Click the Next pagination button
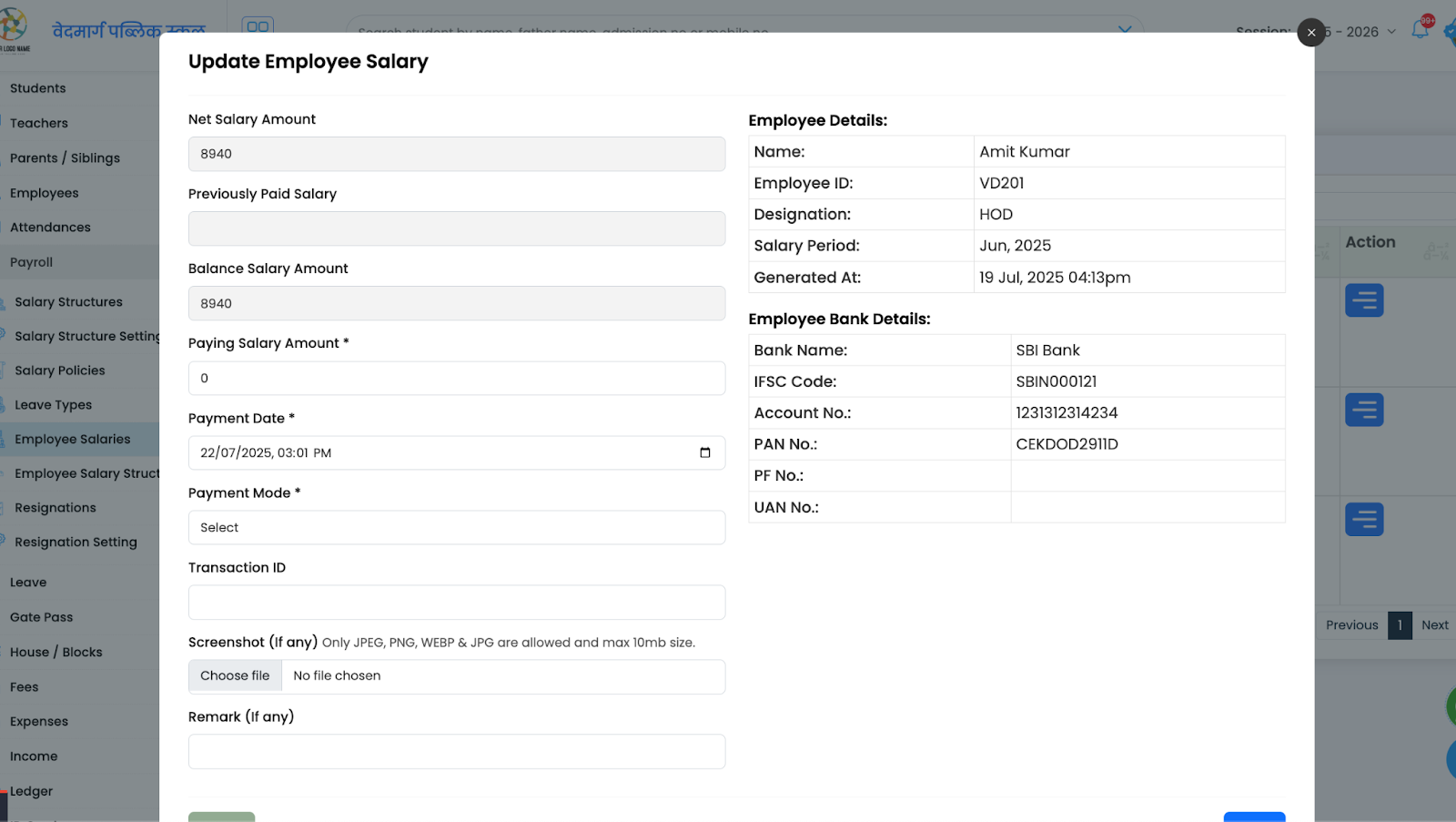The height and width of the screenshot is (822, 1456). pyautogui.click(x=1433, y=624)
